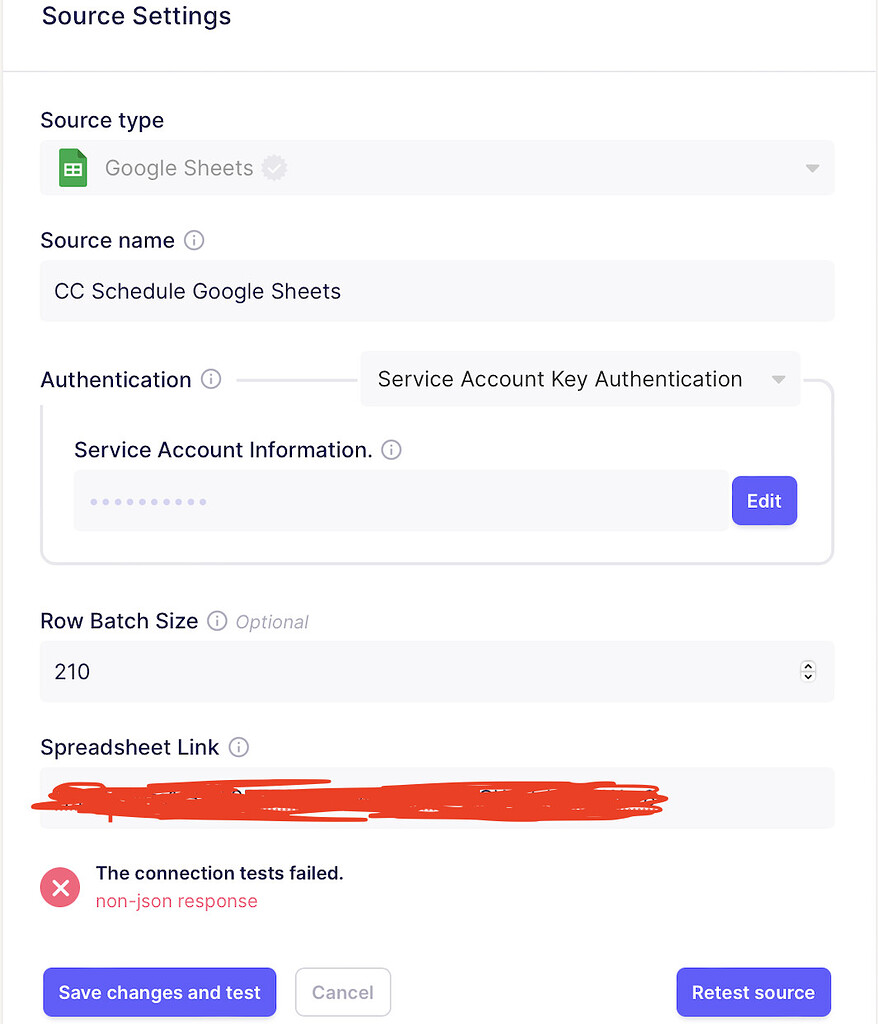
Task: Click Edit to modify service account credentials
Action: click(764, 500)
